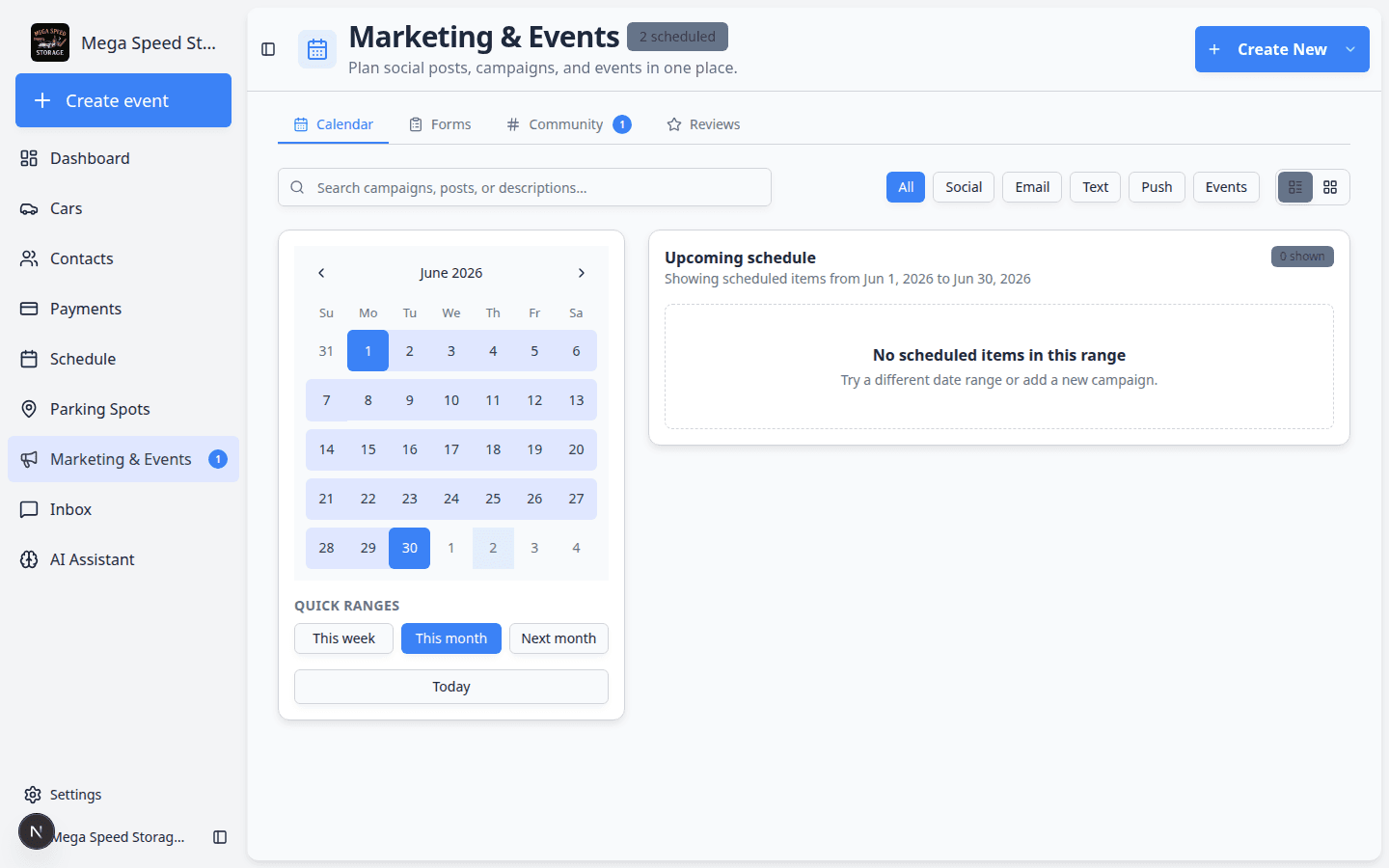Viewport: 1389px width, 868px height.
Task: Filter by All campaign types
Action: [906, 187]
